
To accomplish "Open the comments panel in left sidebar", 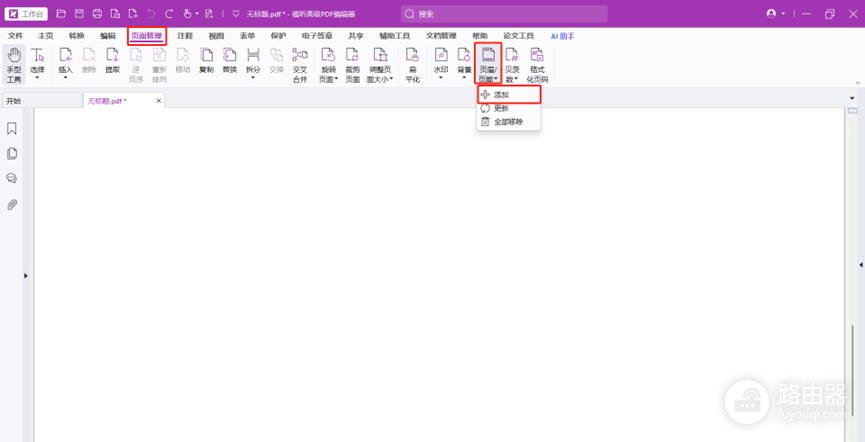I will (12, 178).
